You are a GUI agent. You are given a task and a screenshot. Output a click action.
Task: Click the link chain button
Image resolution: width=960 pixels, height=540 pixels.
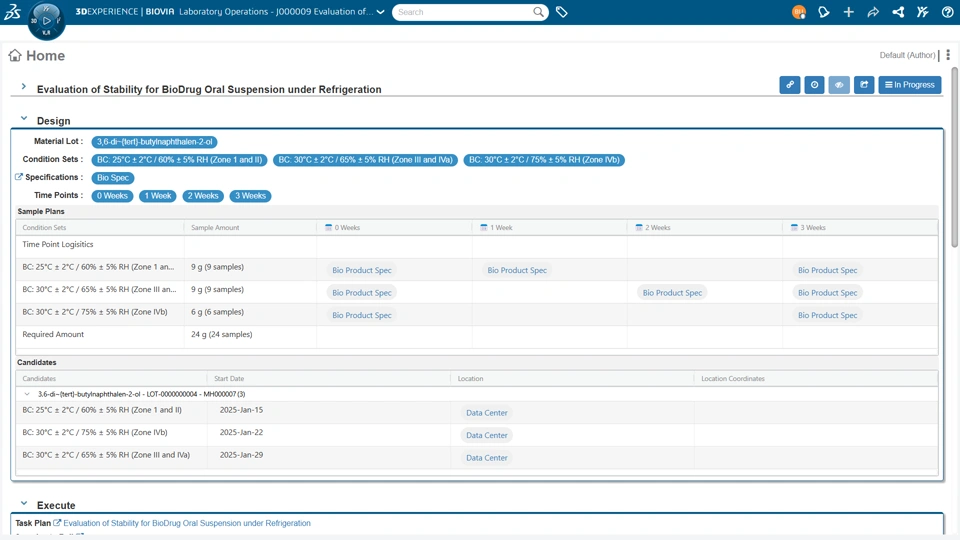point(790,84)
